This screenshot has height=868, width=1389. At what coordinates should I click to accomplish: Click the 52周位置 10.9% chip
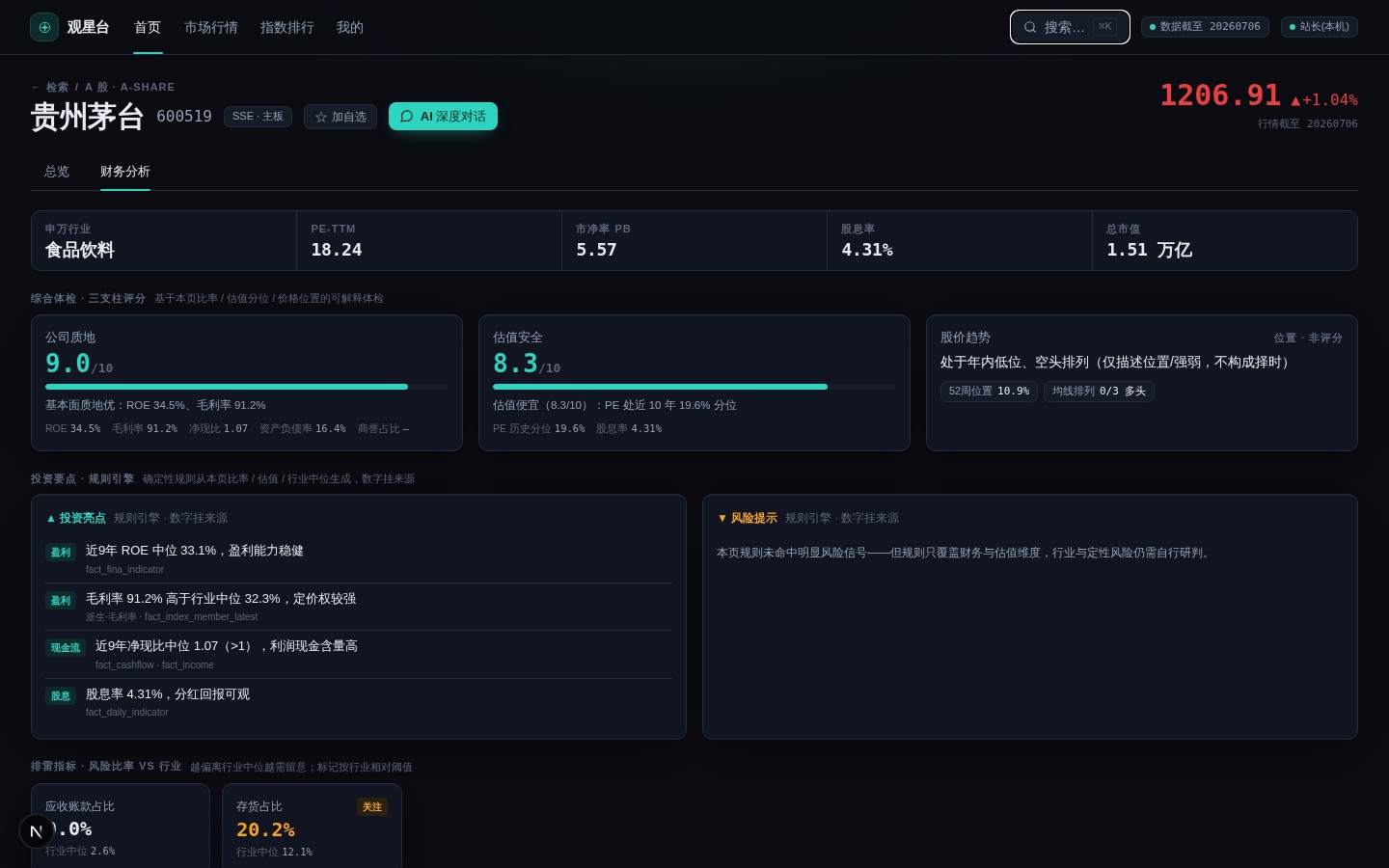[x=989, y=391]
